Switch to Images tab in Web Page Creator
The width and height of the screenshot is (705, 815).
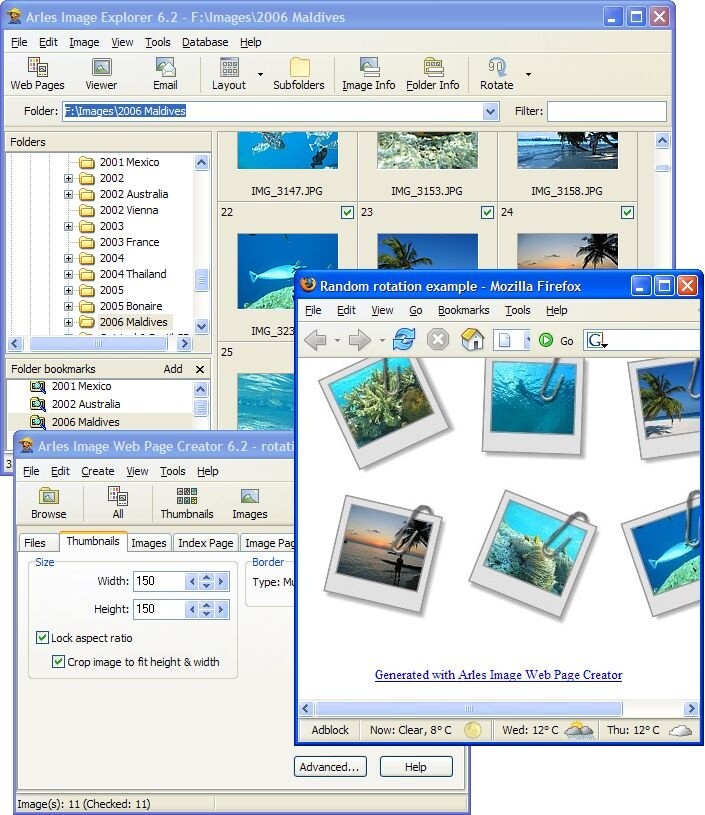tap(149, 543)
